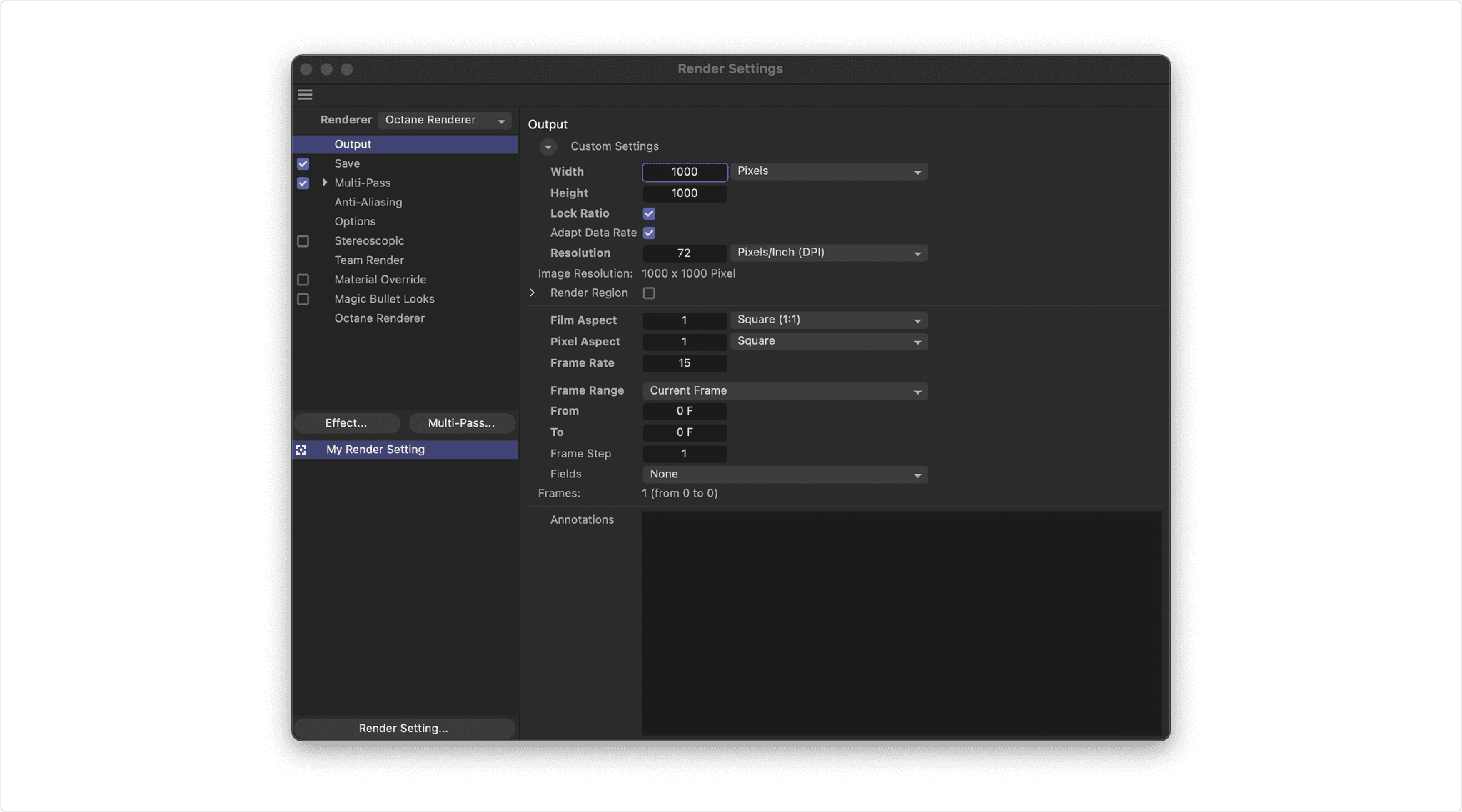Open the Renderer dropdown
Image resolution: width=1462 pixels, height=812 pixels.
click(445, 121)
